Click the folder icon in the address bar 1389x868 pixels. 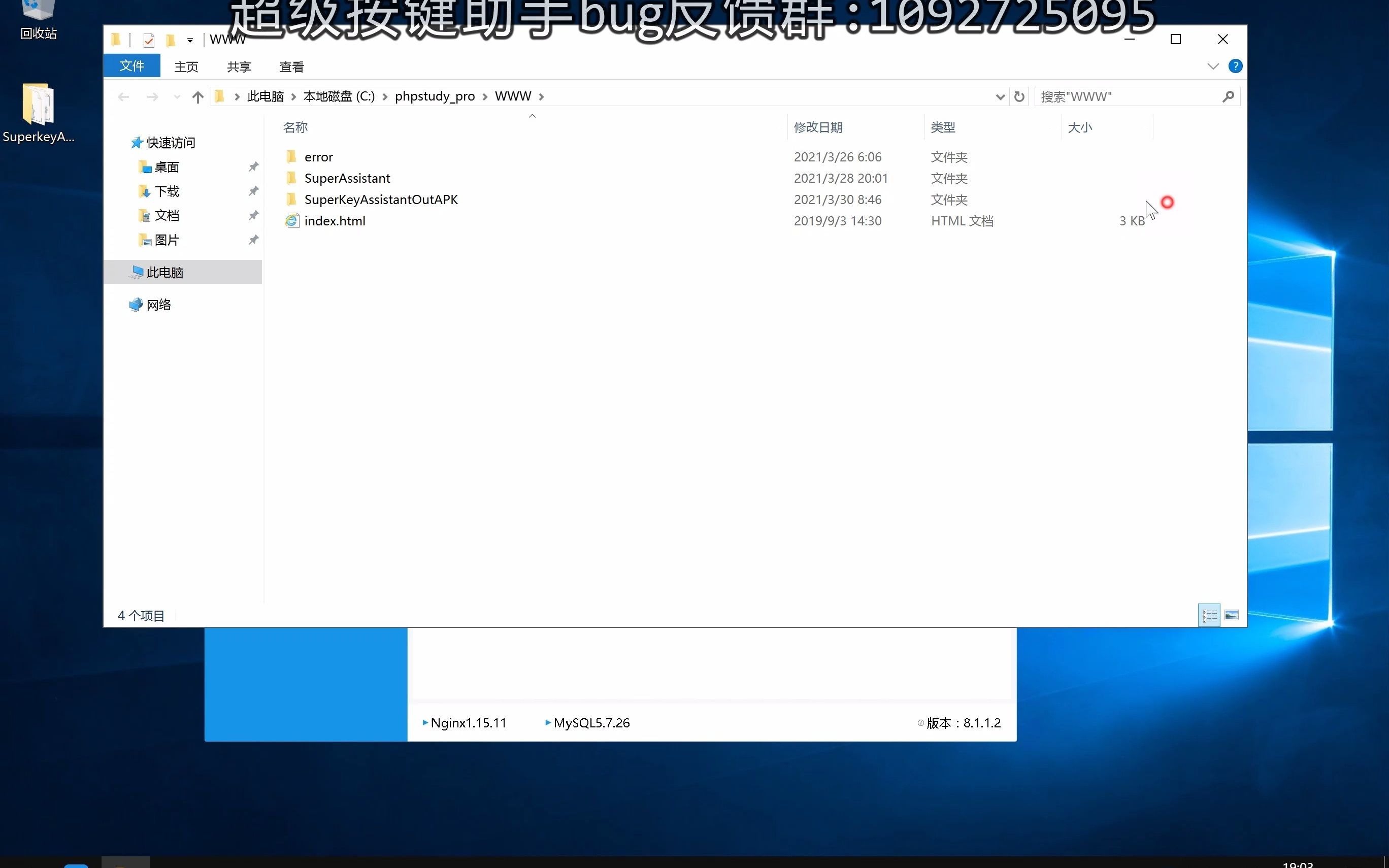(x=219, y=96)
